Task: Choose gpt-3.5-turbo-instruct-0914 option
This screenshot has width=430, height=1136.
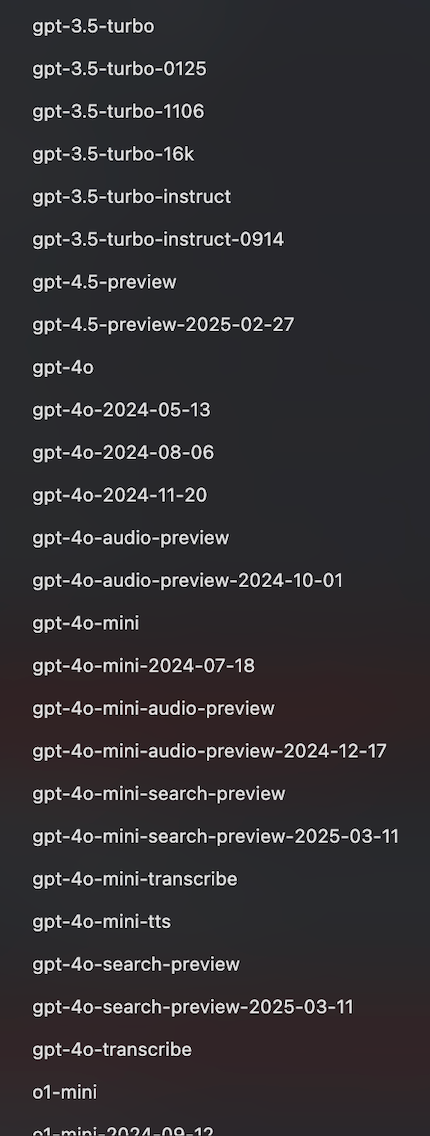Action: pyautogui.click(x=158, y=240)
